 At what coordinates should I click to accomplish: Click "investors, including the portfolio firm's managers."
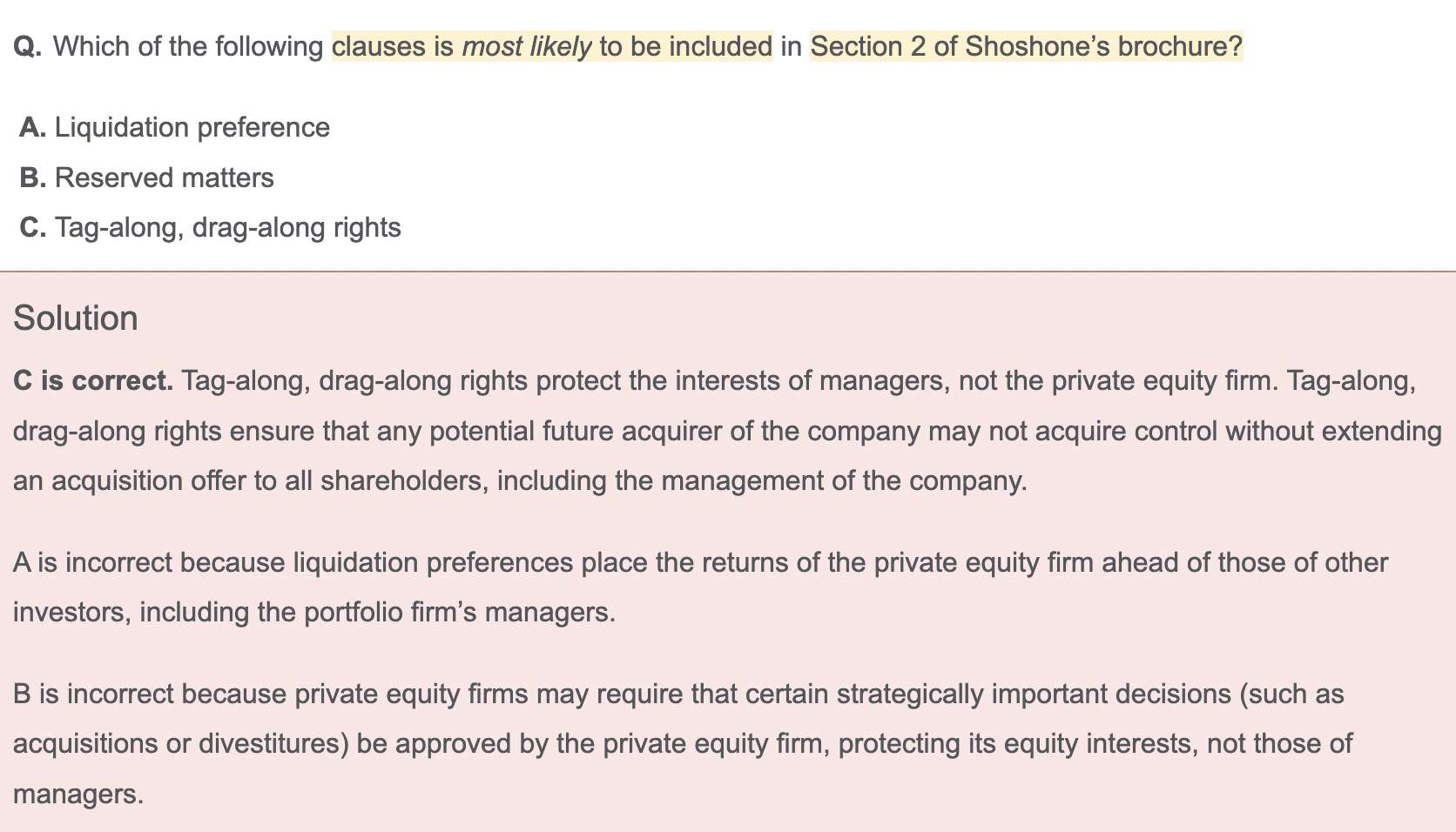coord(314,613)
